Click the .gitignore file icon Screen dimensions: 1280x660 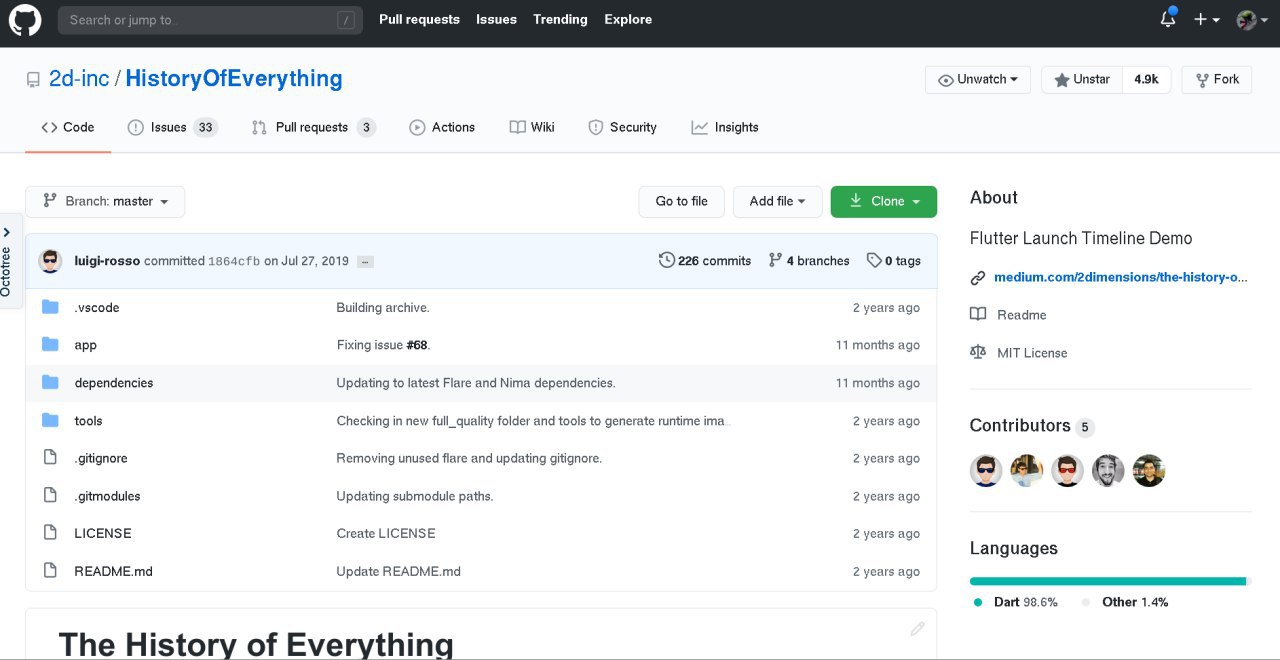point(50,457)
